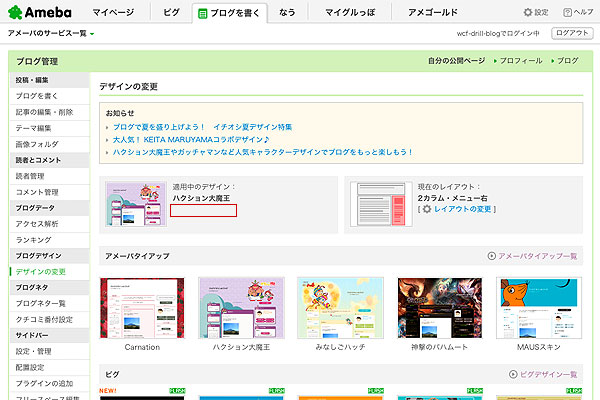Click the みなしごハッチ design name label

point(340,347)
